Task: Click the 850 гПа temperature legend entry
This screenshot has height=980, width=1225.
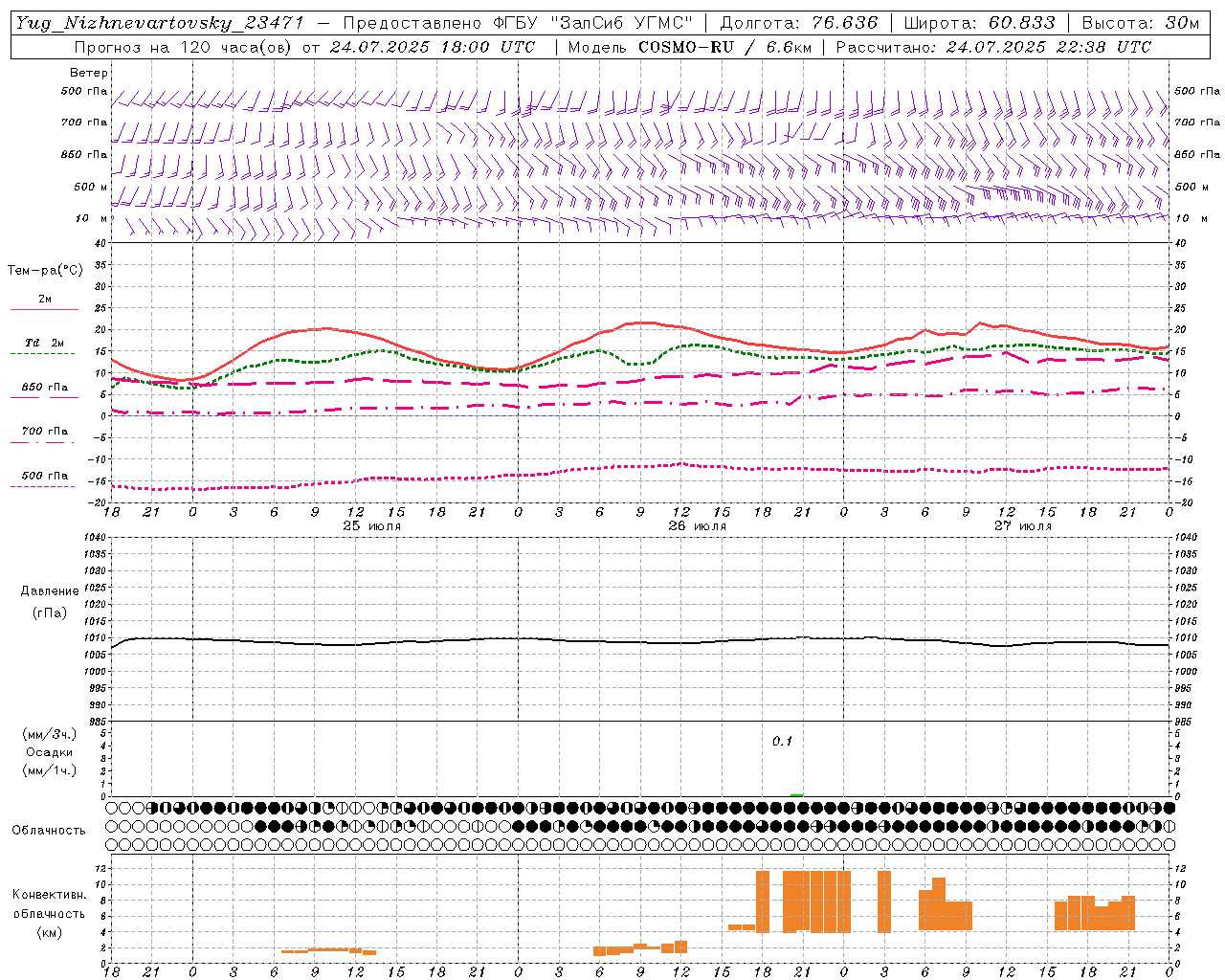Action: 45,388
